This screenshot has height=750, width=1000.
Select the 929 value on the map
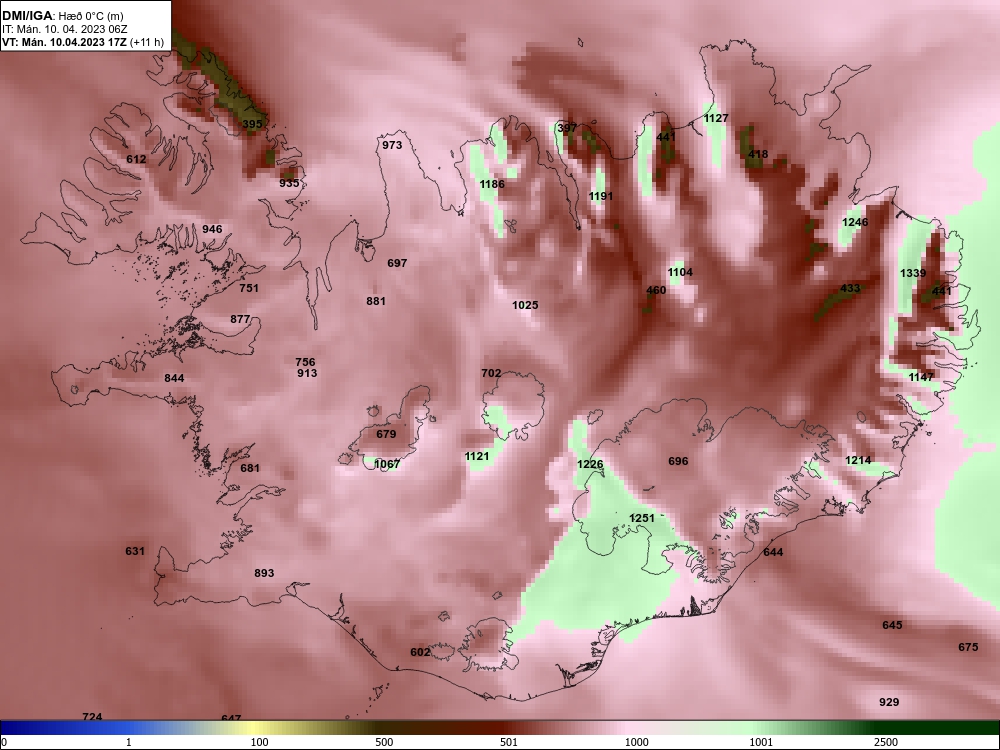(889, 702)
